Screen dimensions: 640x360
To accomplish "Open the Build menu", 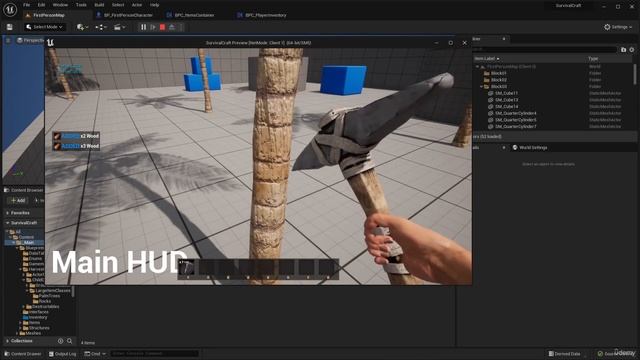I will point(99,5).
